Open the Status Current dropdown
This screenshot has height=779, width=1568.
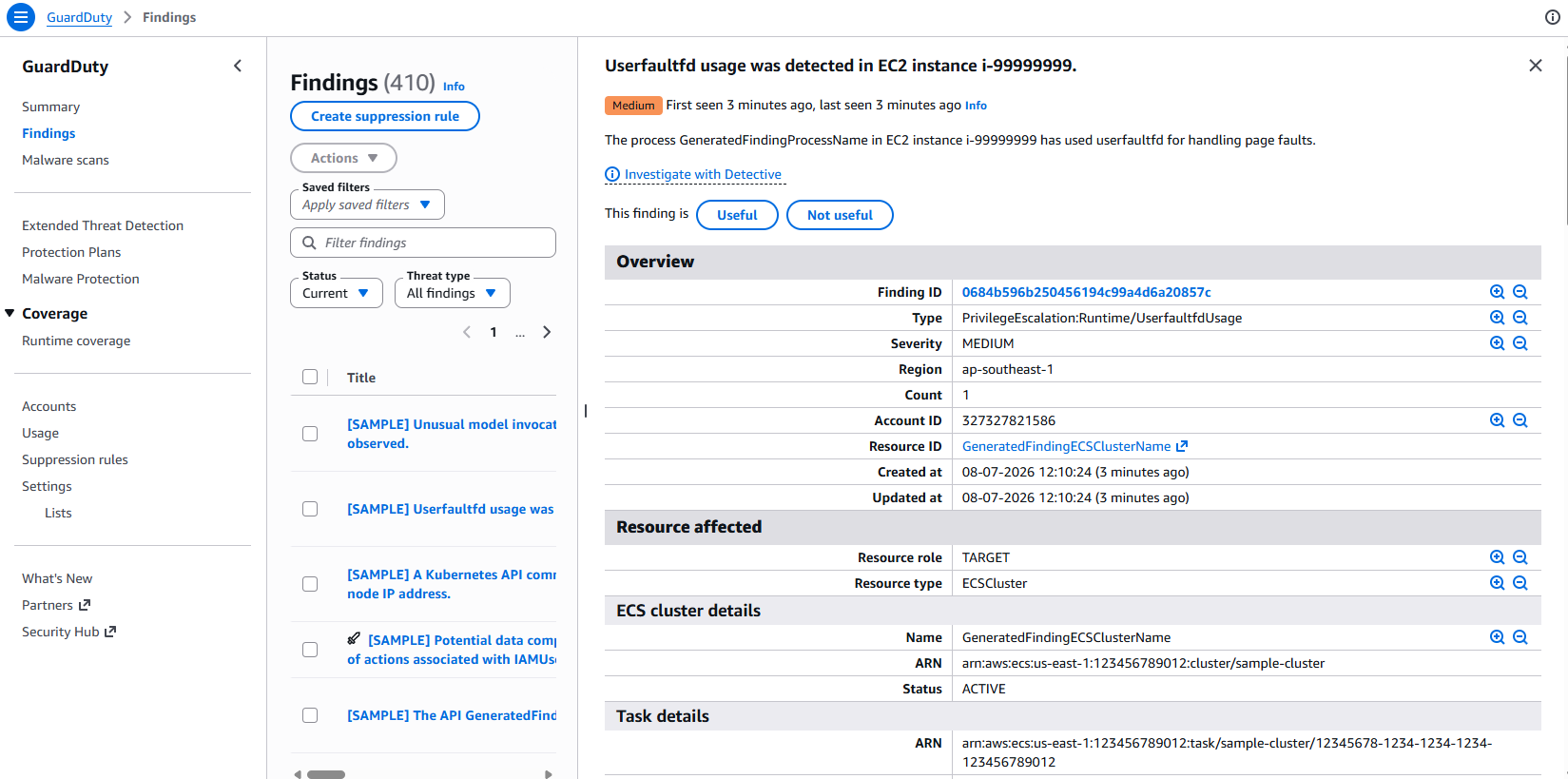point(337,293)
